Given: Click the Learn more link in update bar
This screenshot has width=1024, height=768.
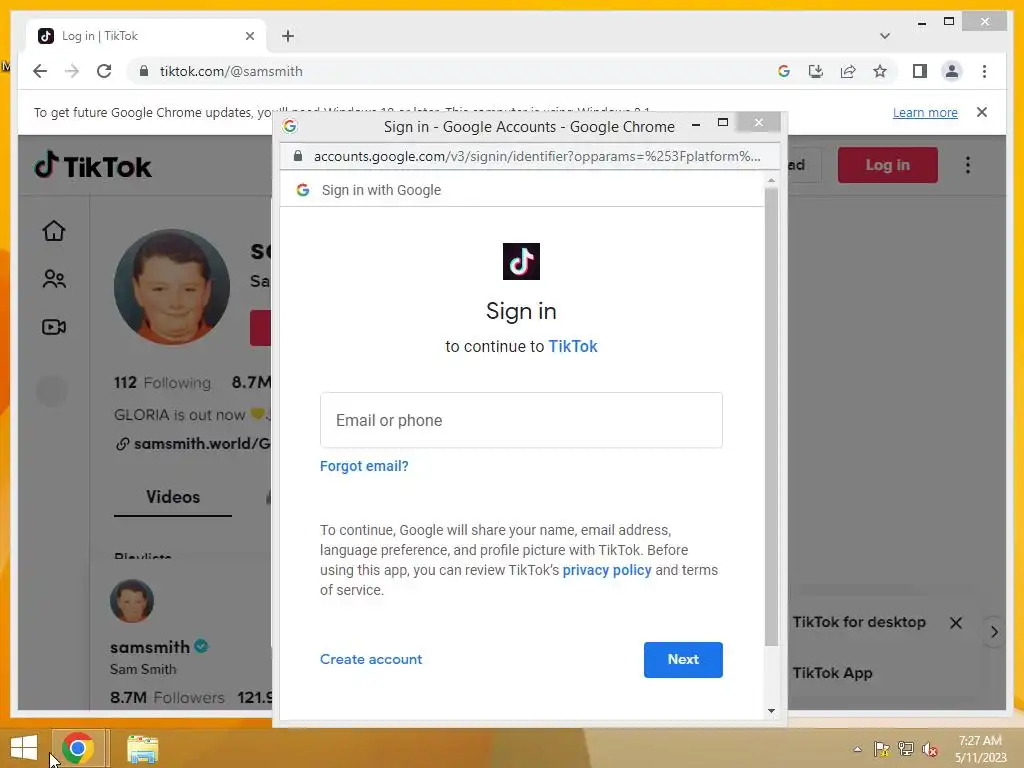Looking at the screenshot, I should coord(925,112).
